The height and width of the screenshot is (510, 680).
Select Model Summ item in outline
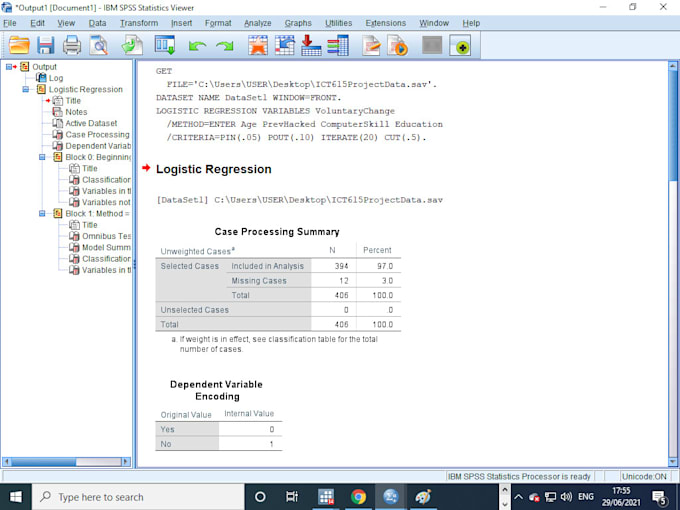[106, 247]
